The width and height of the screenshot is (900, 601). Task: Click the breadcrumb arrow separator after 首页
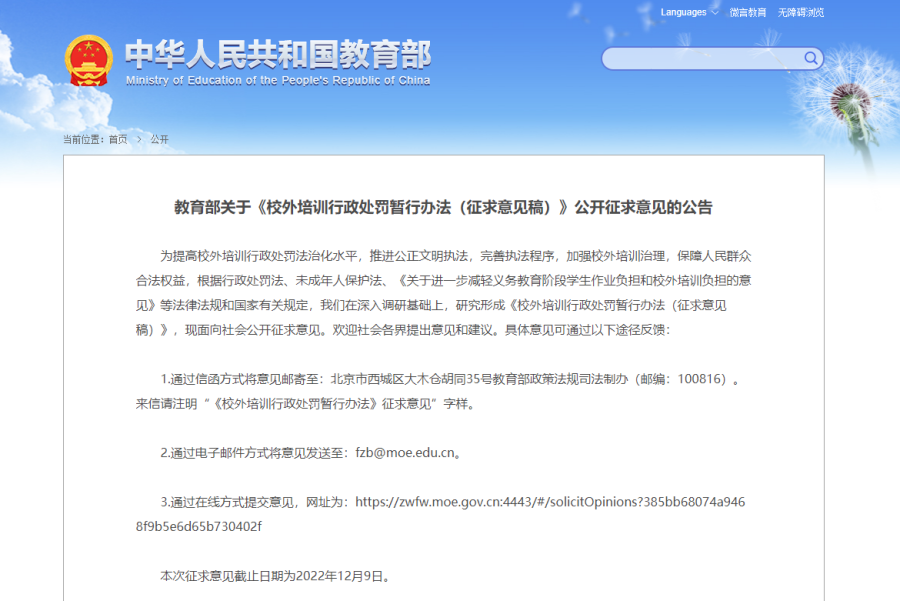(x=139, y=139)
